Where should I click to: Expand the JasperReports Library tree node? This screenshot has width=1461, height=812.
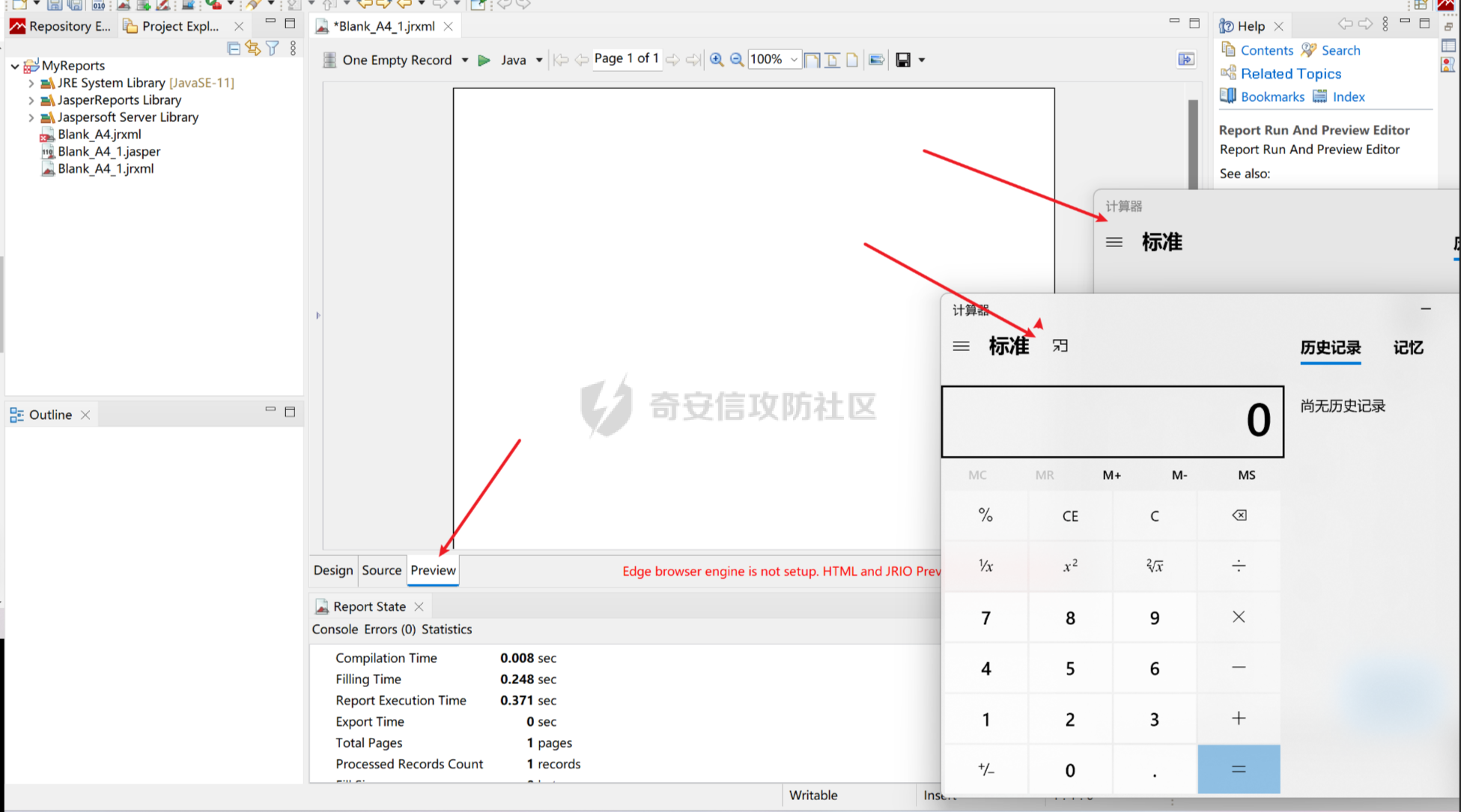point(31,100)
